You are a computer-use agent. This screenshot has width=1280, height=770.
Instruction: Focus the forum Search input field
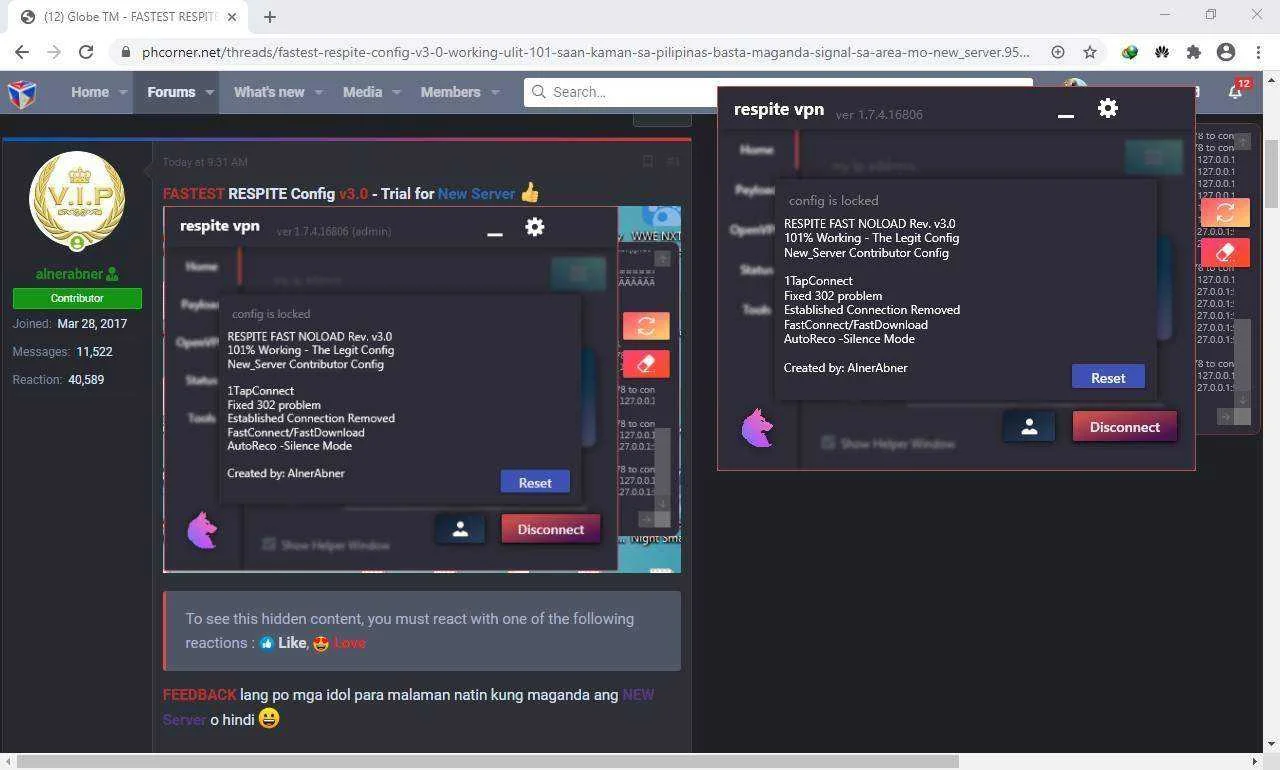pyautogui.click(x=780, y=92)
